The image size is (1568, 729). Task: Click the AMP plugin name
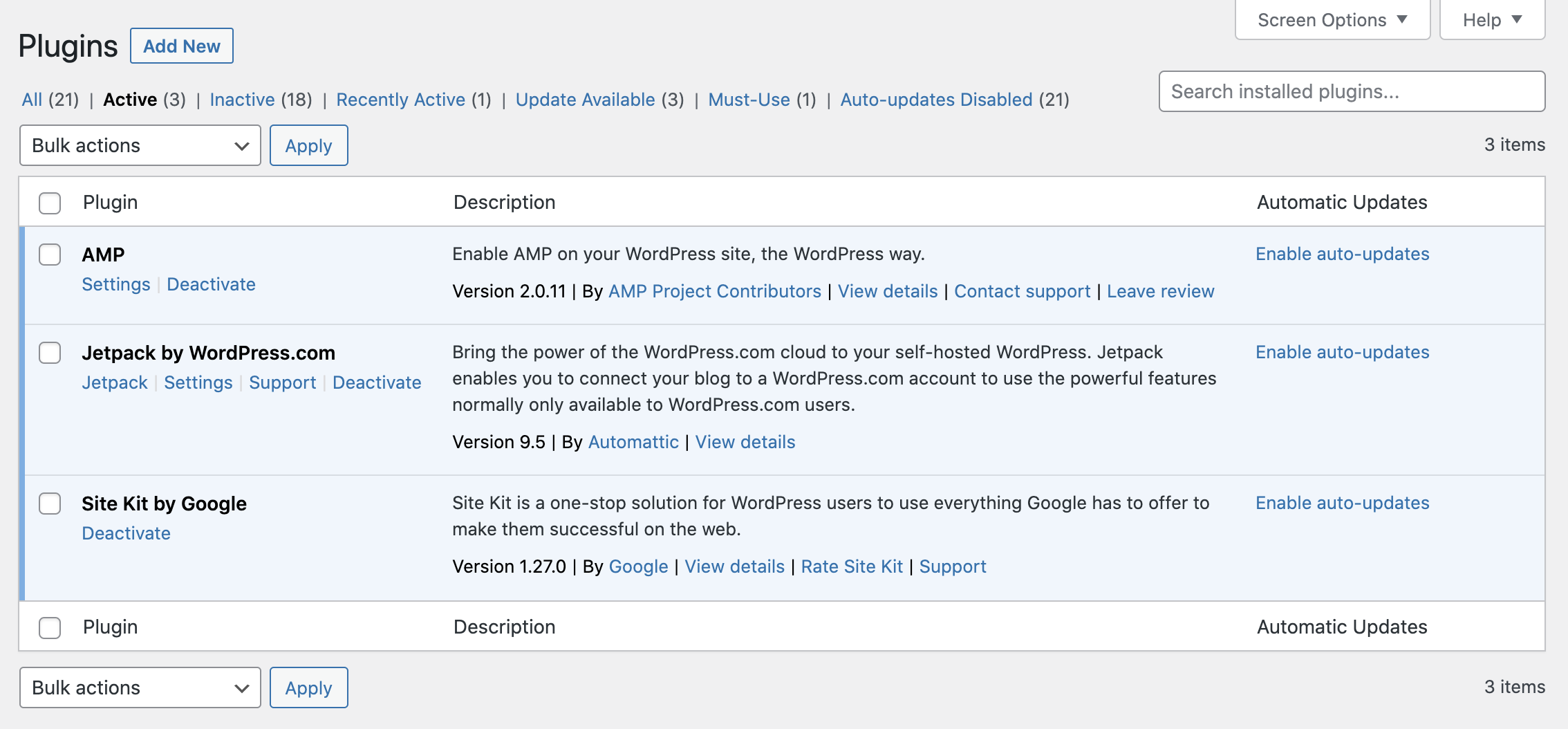coord(103,255)
